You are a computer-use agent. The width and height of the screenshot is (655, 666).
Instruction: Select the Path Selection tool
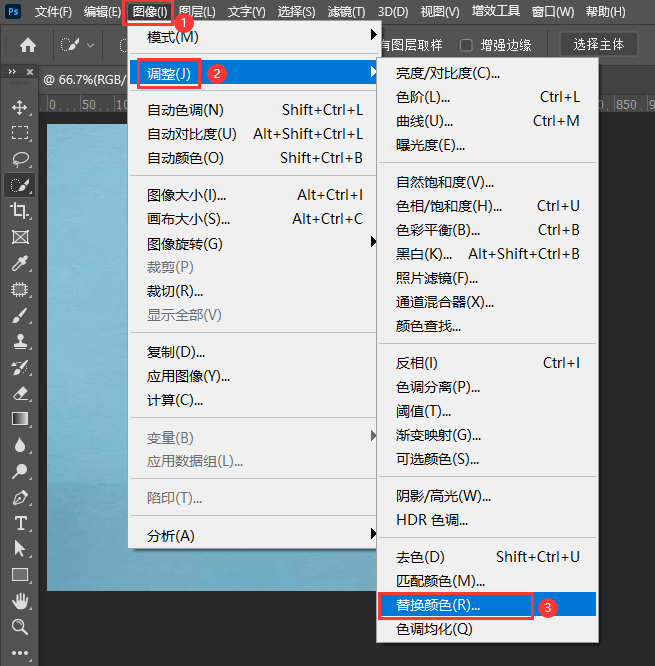[x=20, y=549]
